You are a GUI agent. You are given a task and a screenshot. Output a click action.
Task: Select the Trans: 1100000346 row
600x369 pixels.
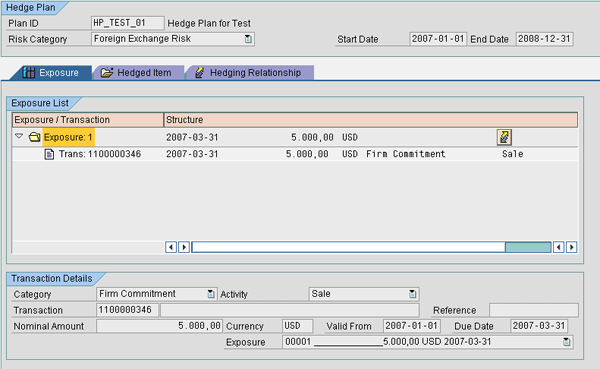click(x=295, y=154)
